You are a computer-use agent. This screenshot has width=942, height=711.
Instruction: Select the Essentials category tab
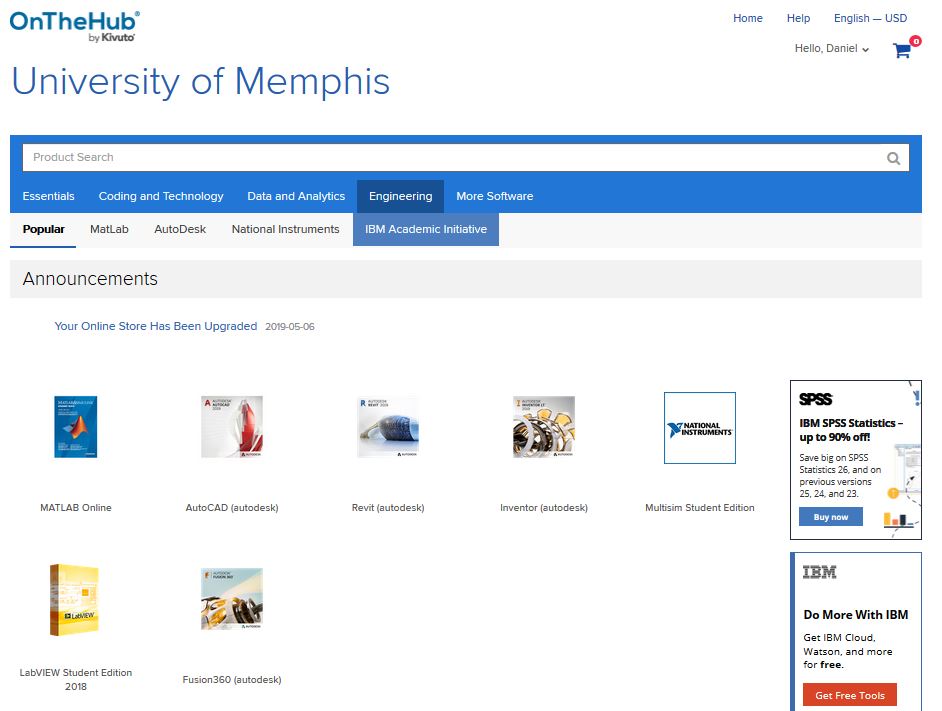pyautogui.click(x=49, y=196)
